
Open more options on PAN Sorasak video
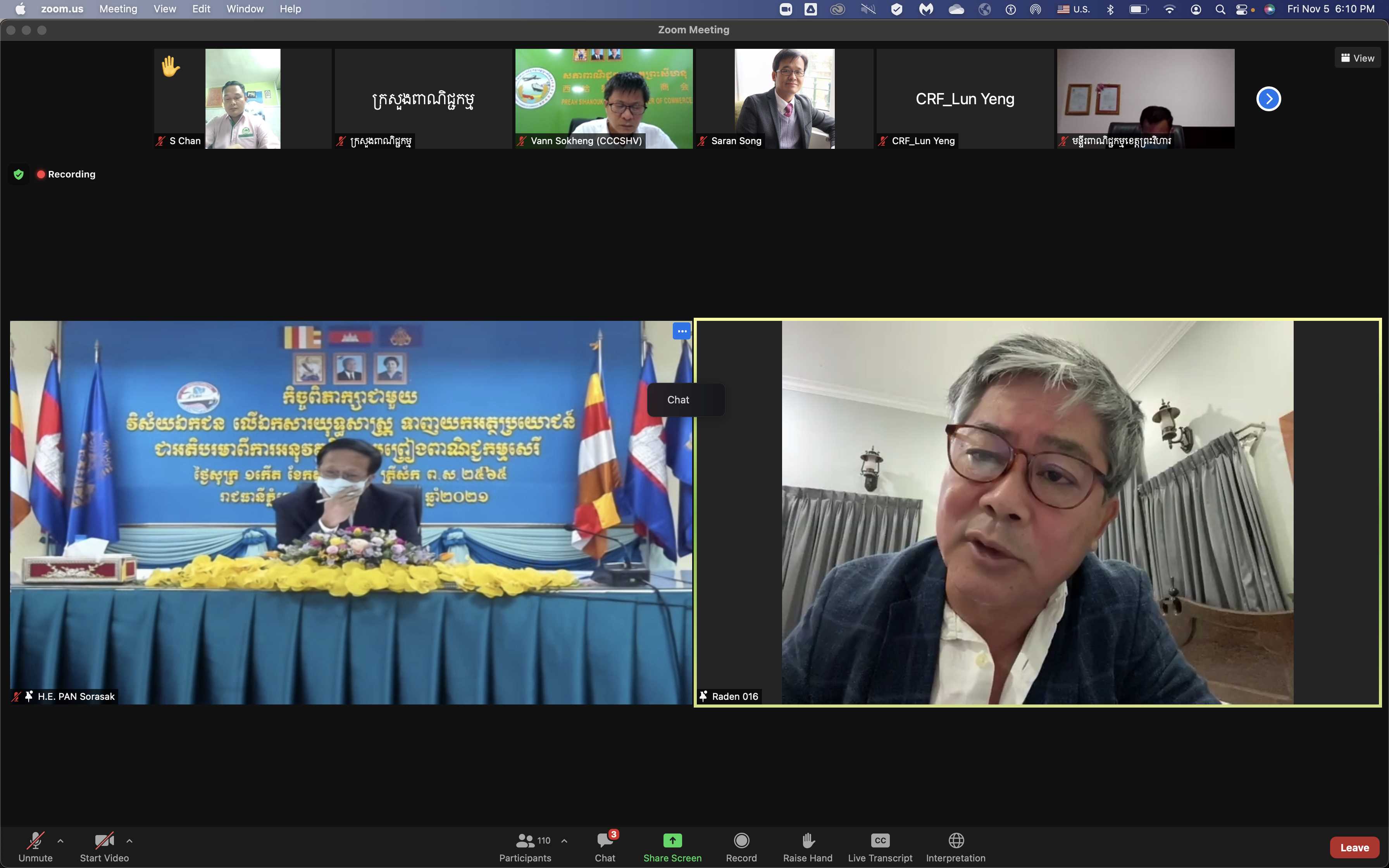pos(681,331)
